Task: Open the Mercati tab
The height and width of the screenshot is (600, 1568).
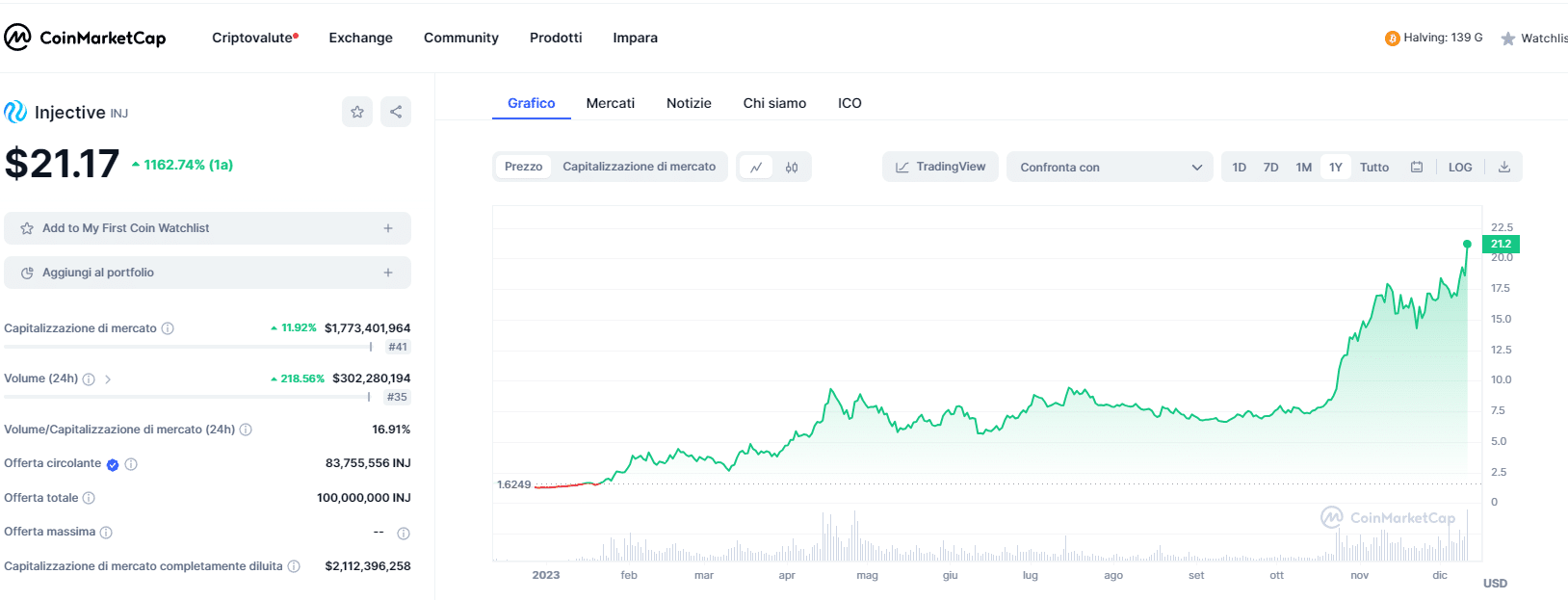Action: 610,103
